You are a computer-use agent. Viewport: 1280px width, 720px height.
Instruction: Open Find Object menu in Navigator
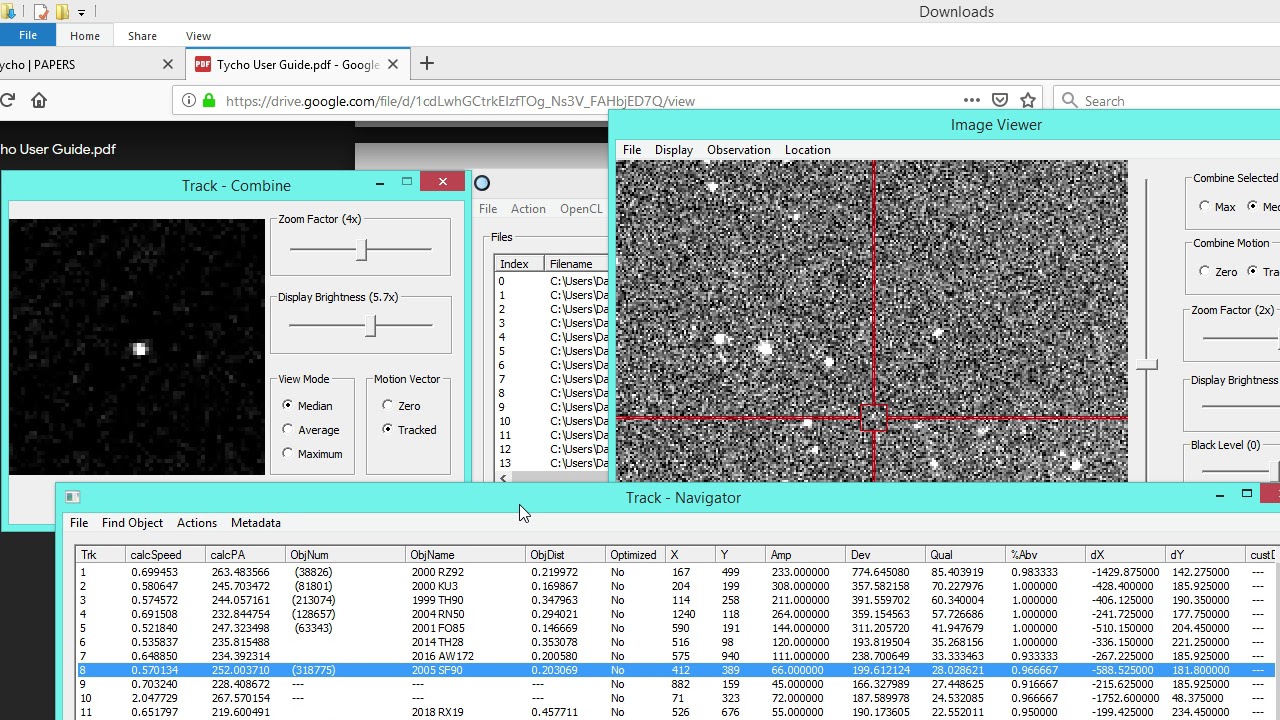click(132, 523)
